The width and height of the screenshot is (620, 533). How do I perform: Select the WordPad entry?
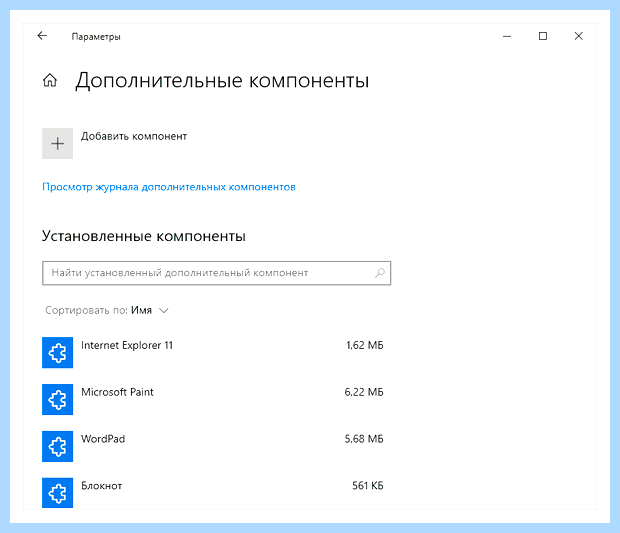tap(213, 446)
